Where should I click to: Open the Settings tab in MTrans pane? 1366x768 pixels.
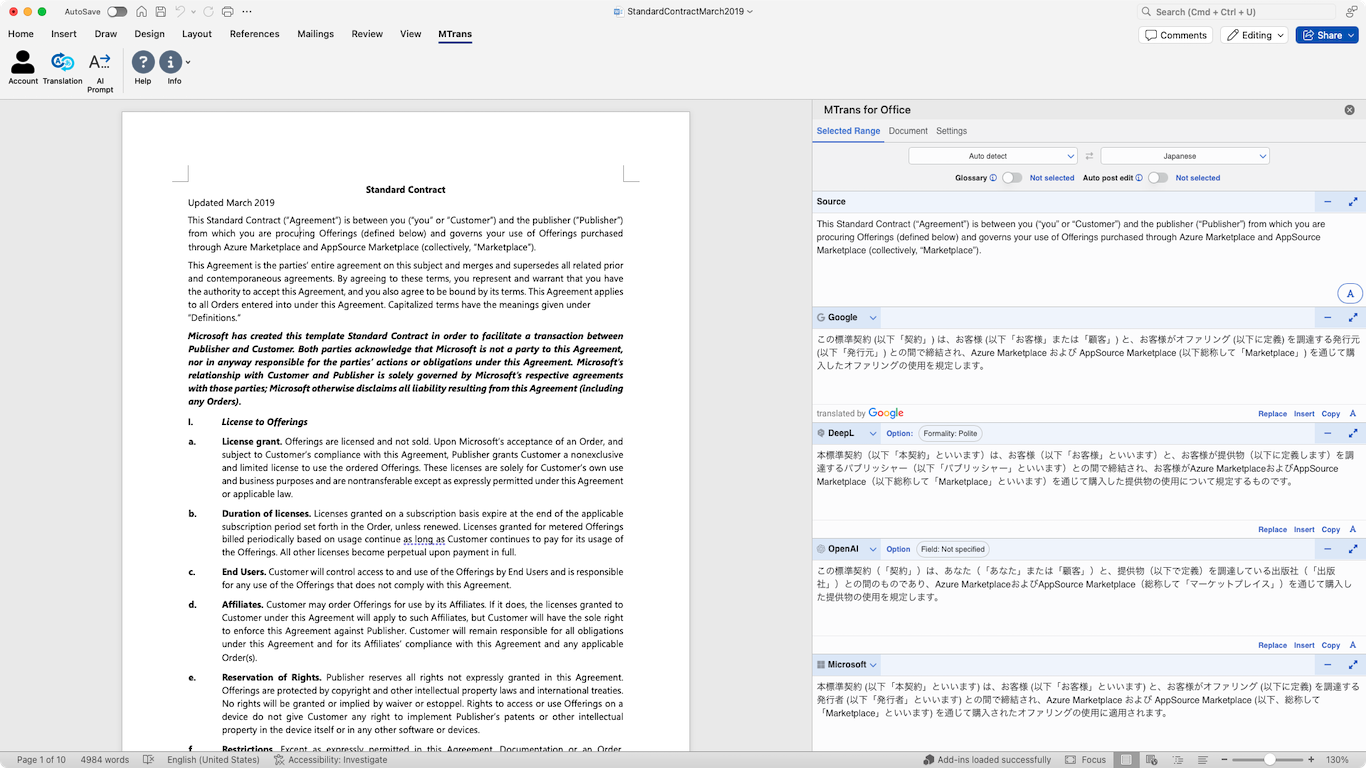pos(951,131)
